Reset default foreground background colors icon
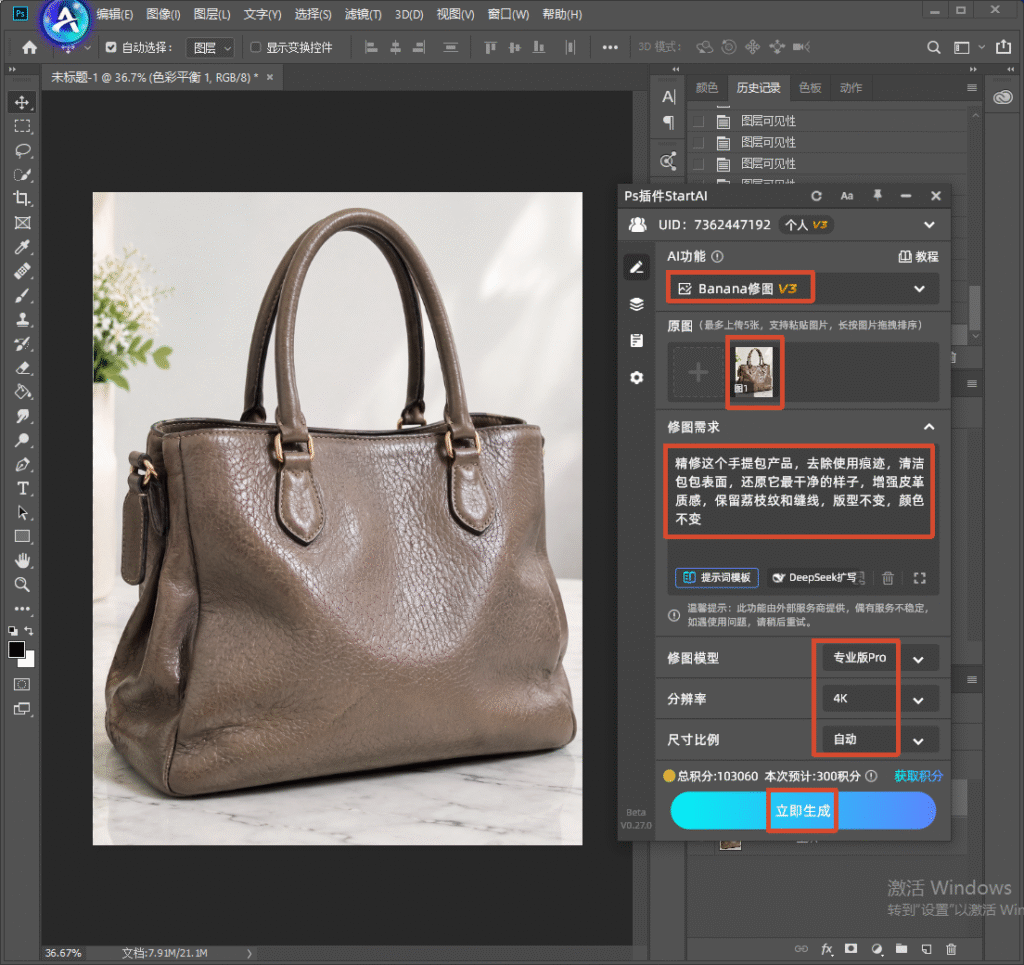Image resolution: width=1024 pixels, height=965 pixels. 13,631
